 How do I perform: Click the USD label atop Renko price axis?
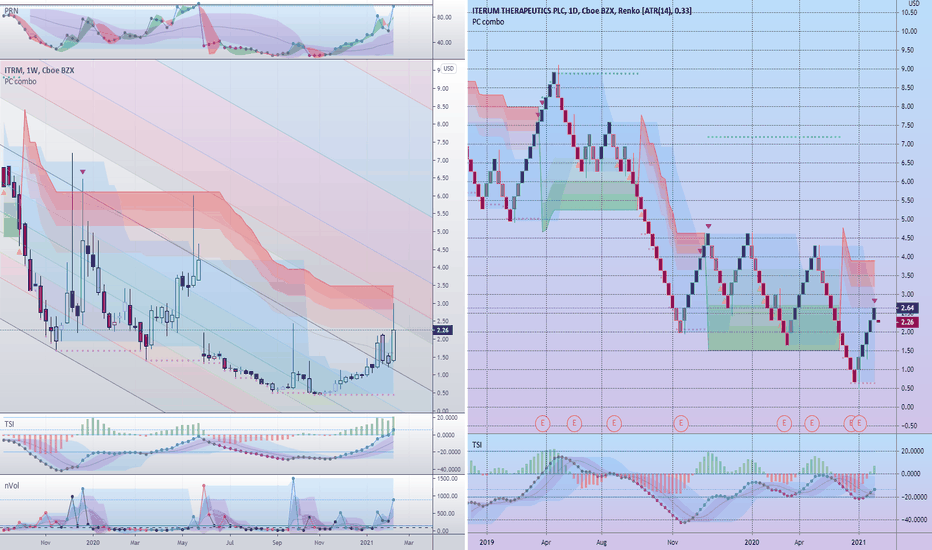pyautogui.click(x=914, y=4)
